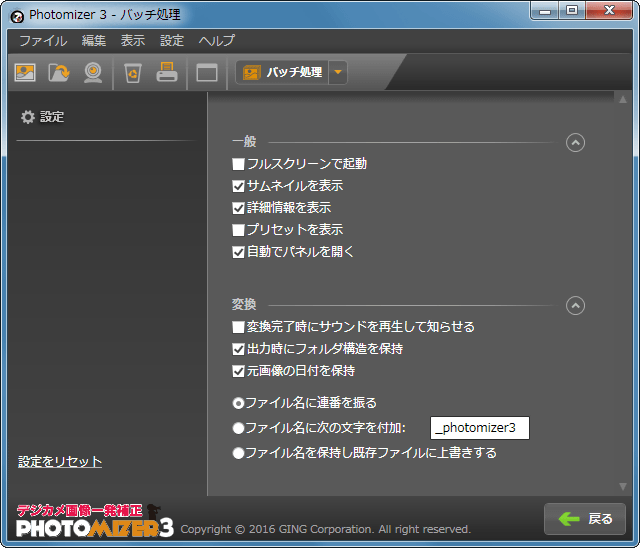Click the 設定をリセット link
This screenshot has height=548, width=640.
[60, 462]
